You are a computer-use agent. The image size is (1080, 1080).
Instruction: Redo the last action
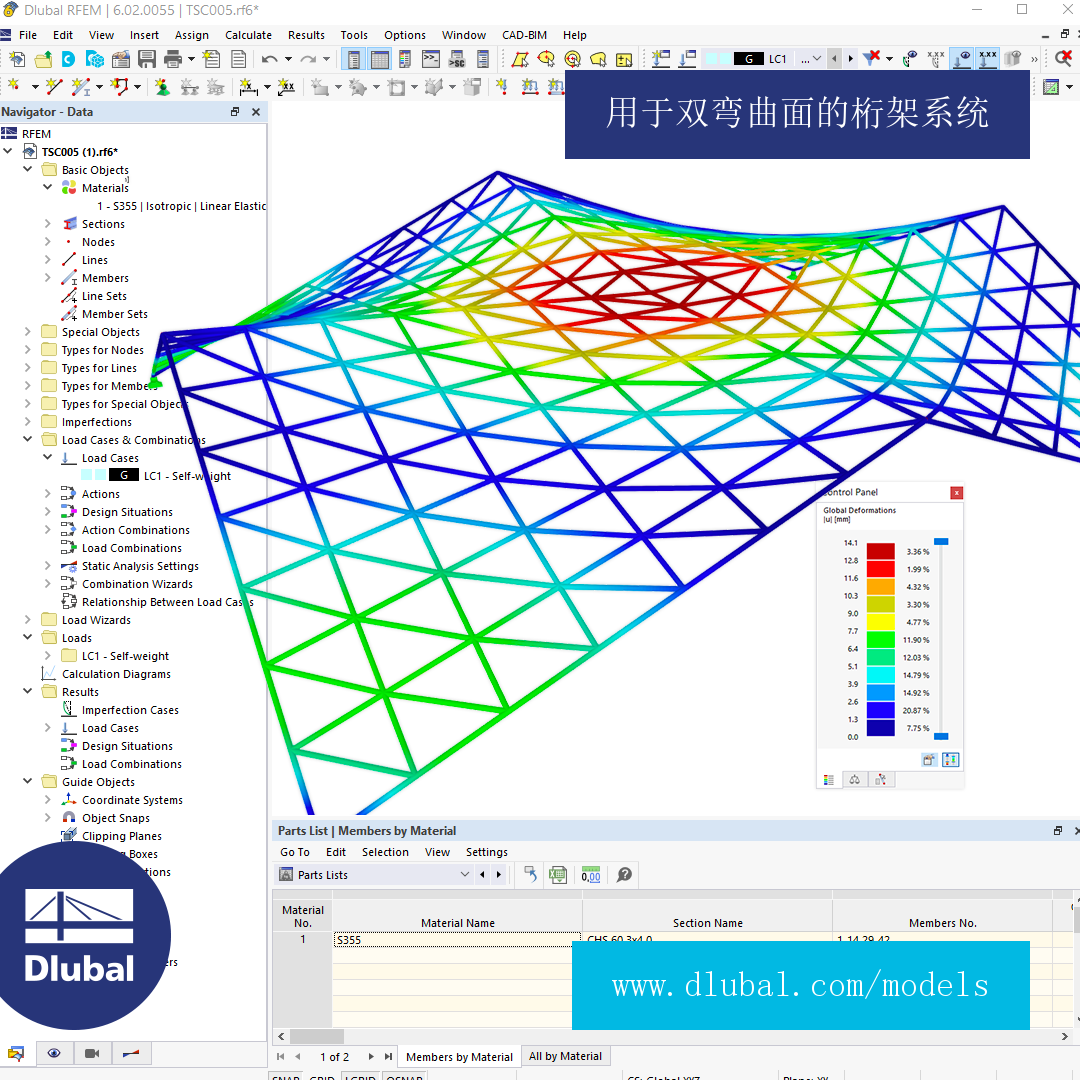point(308,60)
